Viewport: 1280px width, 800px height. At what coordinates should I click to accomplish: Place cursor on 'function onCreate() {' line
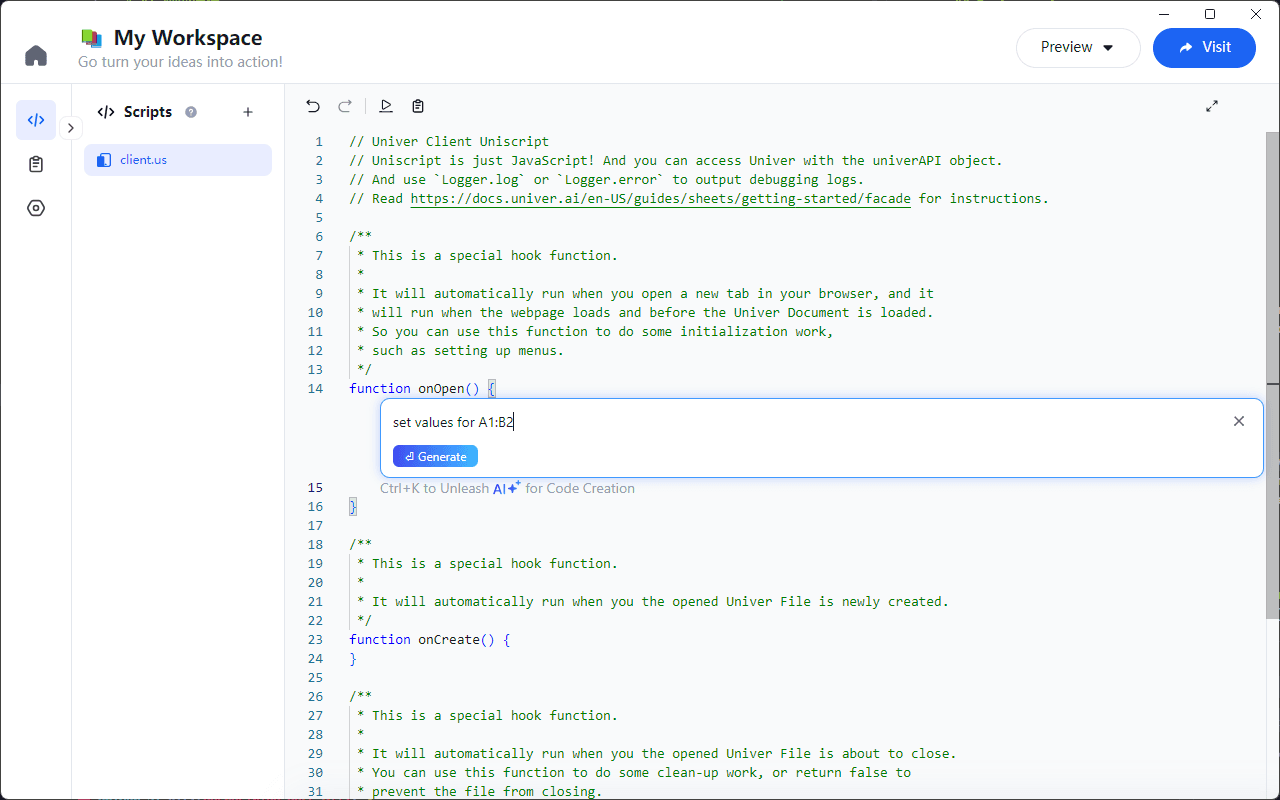430,639
